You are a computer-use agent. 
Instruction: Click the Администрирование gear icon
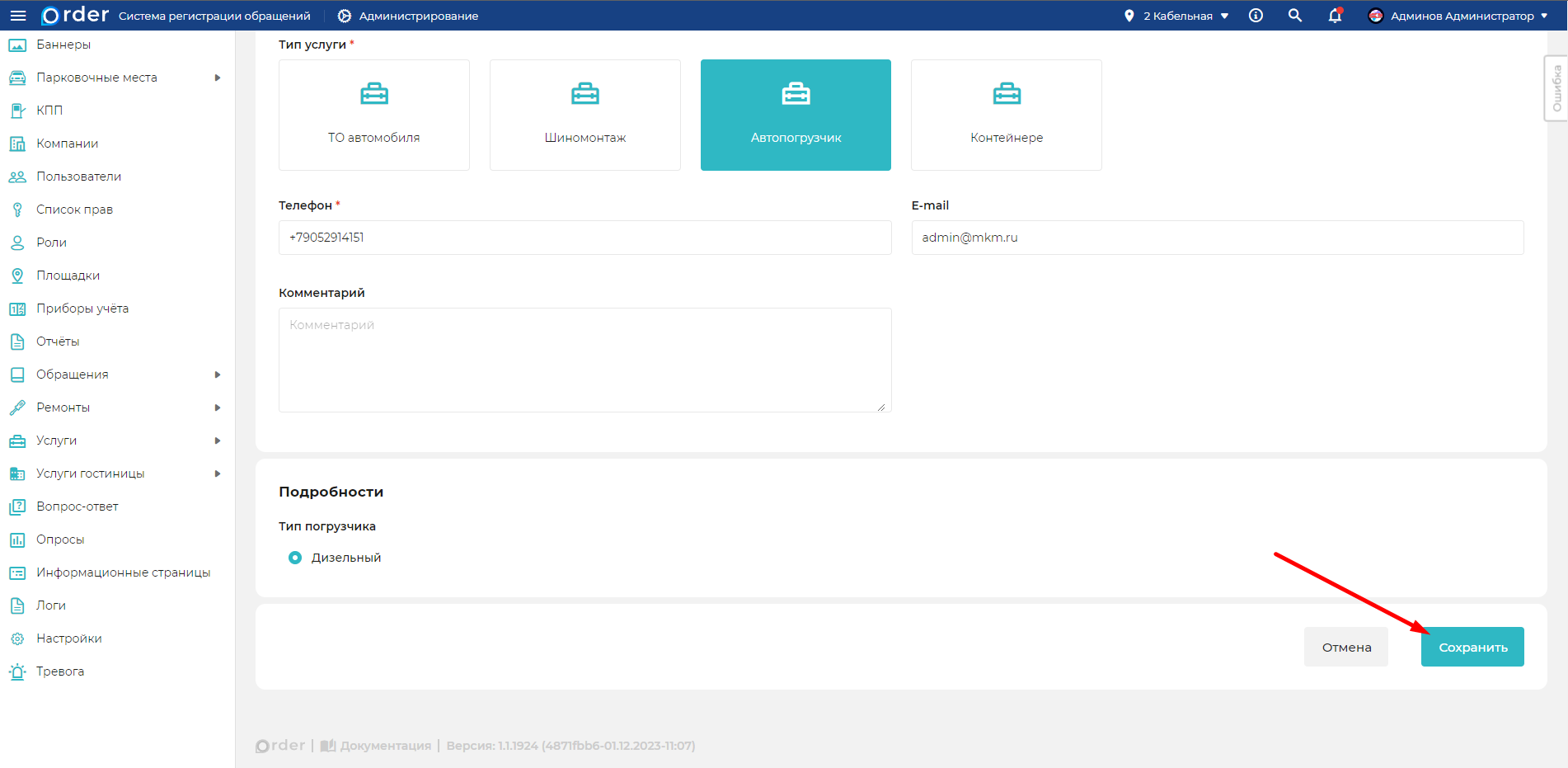pos(345,16)
